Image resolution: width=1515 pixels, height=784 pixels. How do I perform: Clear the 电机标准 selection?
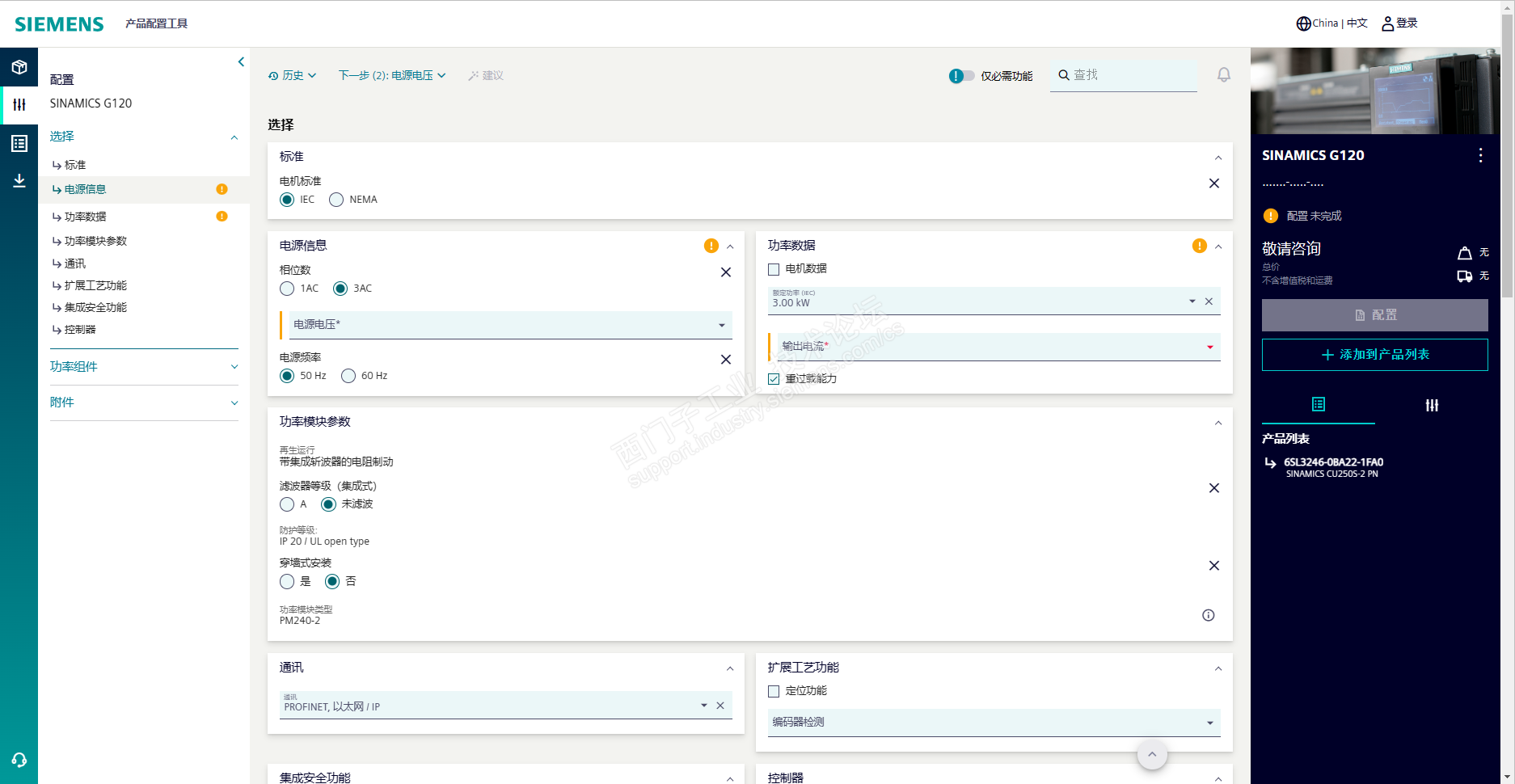point(1214,183)
